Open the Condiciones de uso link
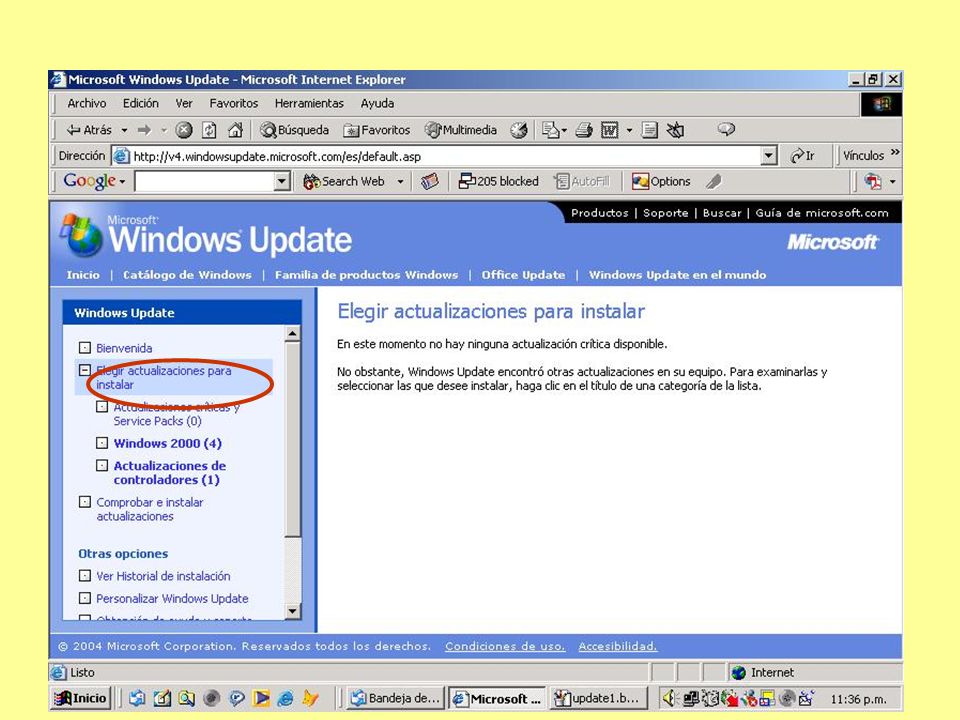The height and width of the screenshot is (720, 960). (505, 646)
